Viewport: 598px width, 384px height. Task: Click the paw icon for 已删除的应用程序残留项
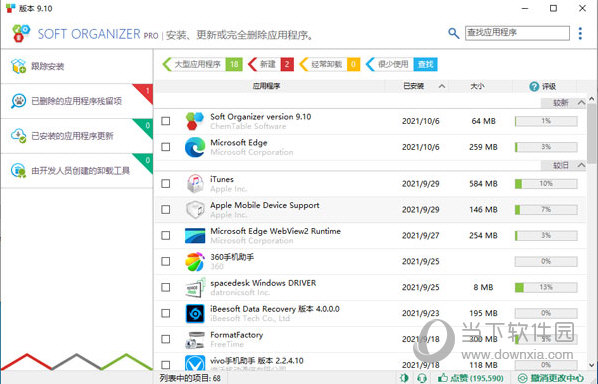(x=18, y=101)
